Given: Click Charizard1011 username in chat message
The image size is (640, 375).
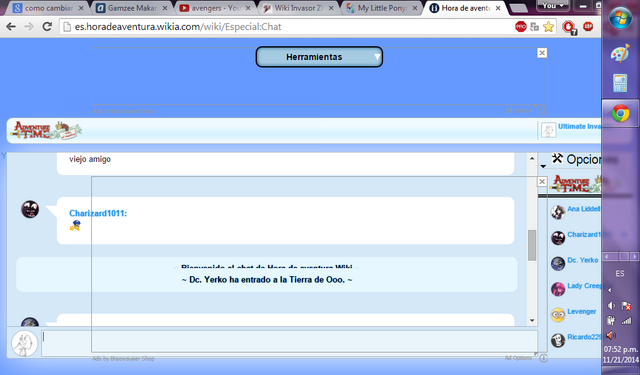Looking at the screenshot, I should (98, 213).
